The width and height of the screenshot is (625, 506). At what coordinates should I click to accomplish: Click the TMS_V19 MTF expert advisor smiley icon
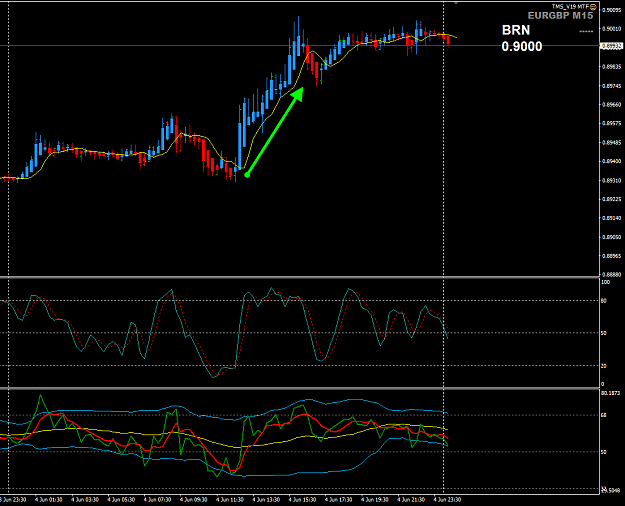pos(593,6)
